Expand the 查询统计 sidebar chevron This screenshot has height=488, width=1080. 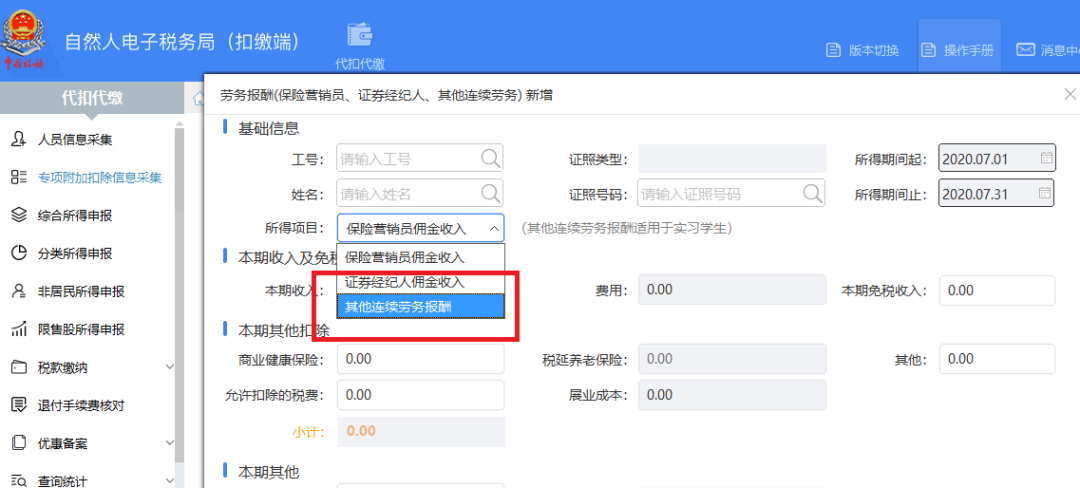[170, 480]
